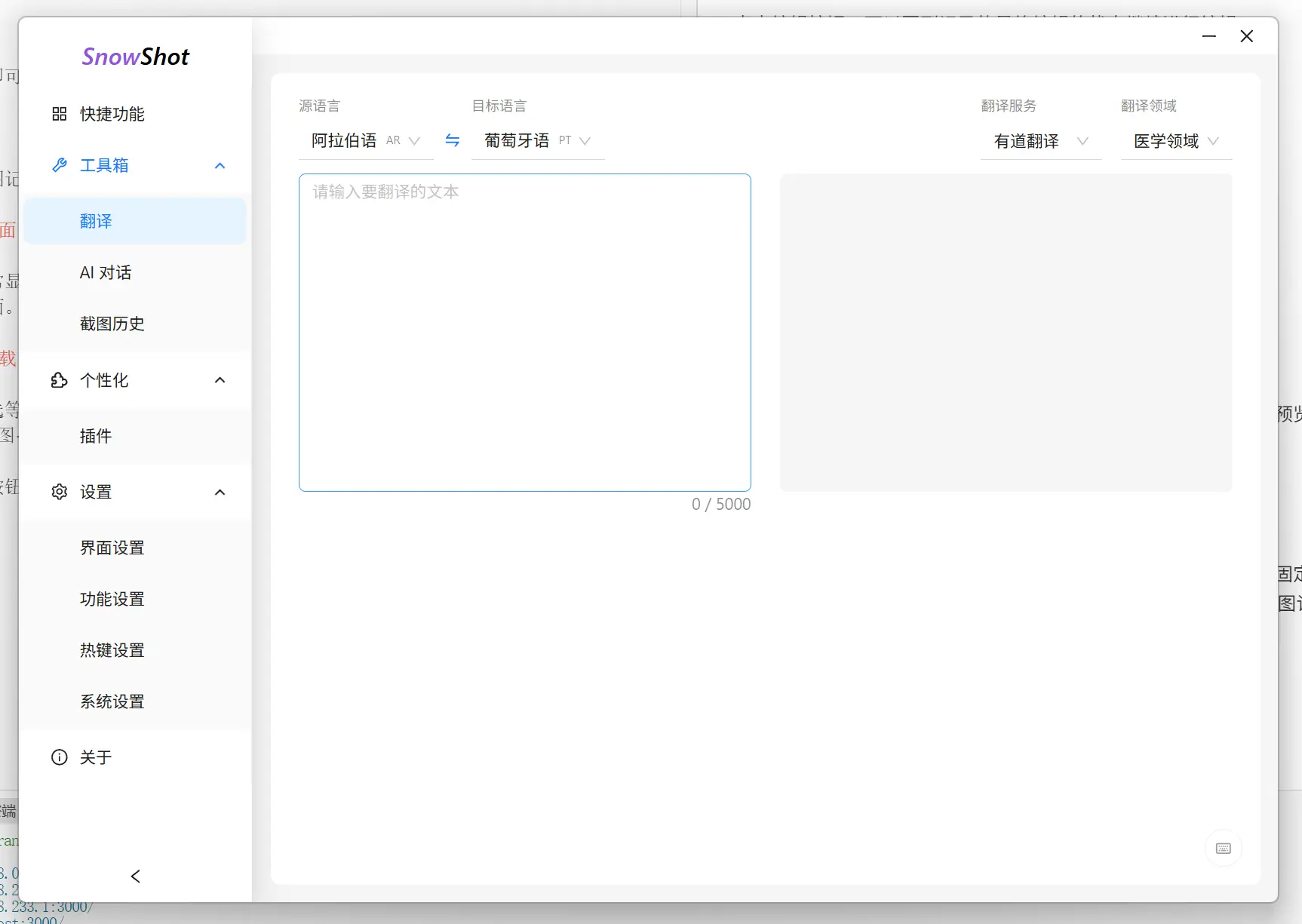Open the source language 阿拉伯语 dropdown
The height and width of the screenshot is (924, 1302).
pyautogui.click(x=366, y=141)
